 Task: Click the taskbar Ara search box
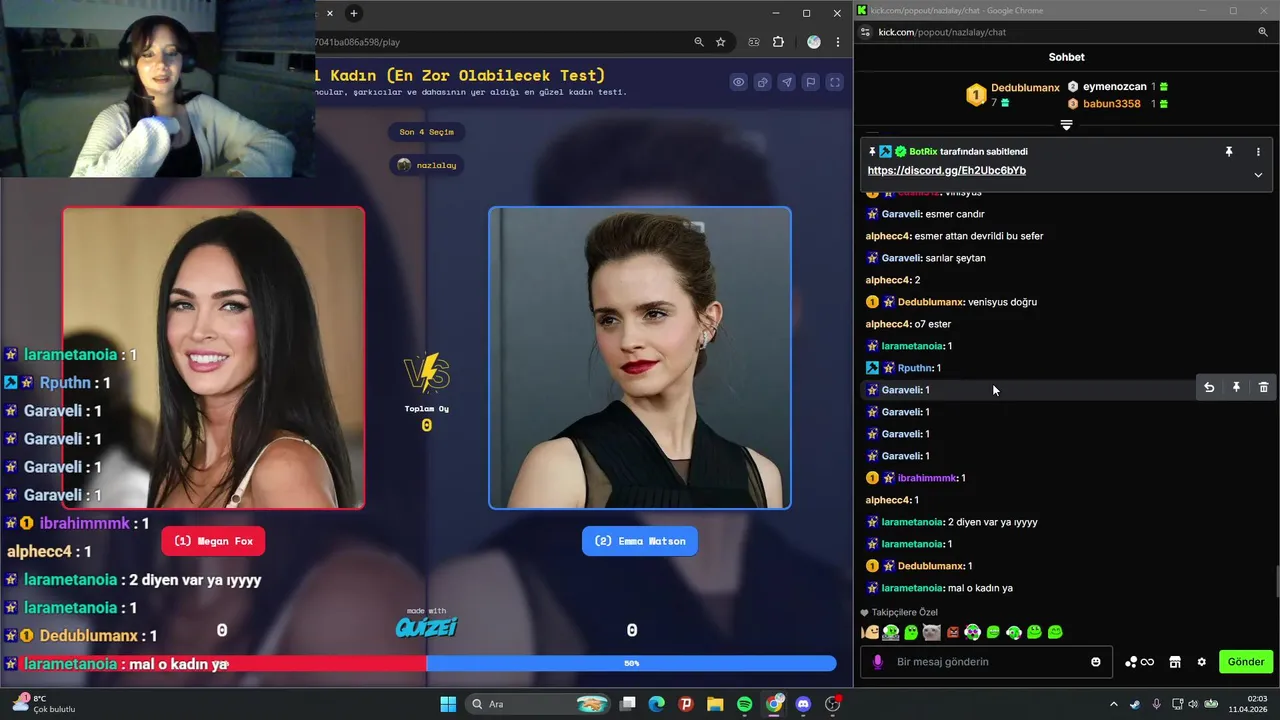click(539, 704)
